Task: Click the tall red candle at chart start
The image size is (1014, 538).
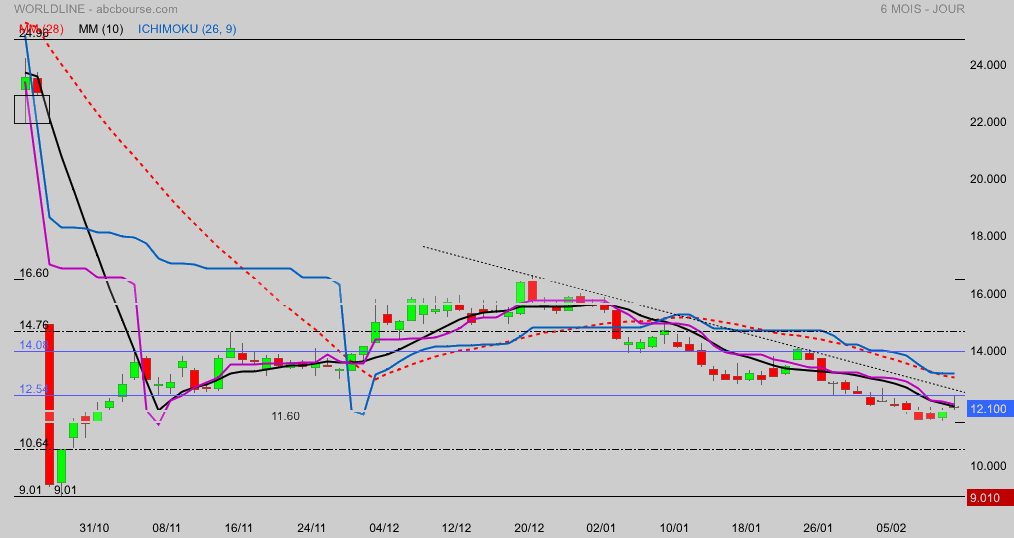Action: (49, 404)
